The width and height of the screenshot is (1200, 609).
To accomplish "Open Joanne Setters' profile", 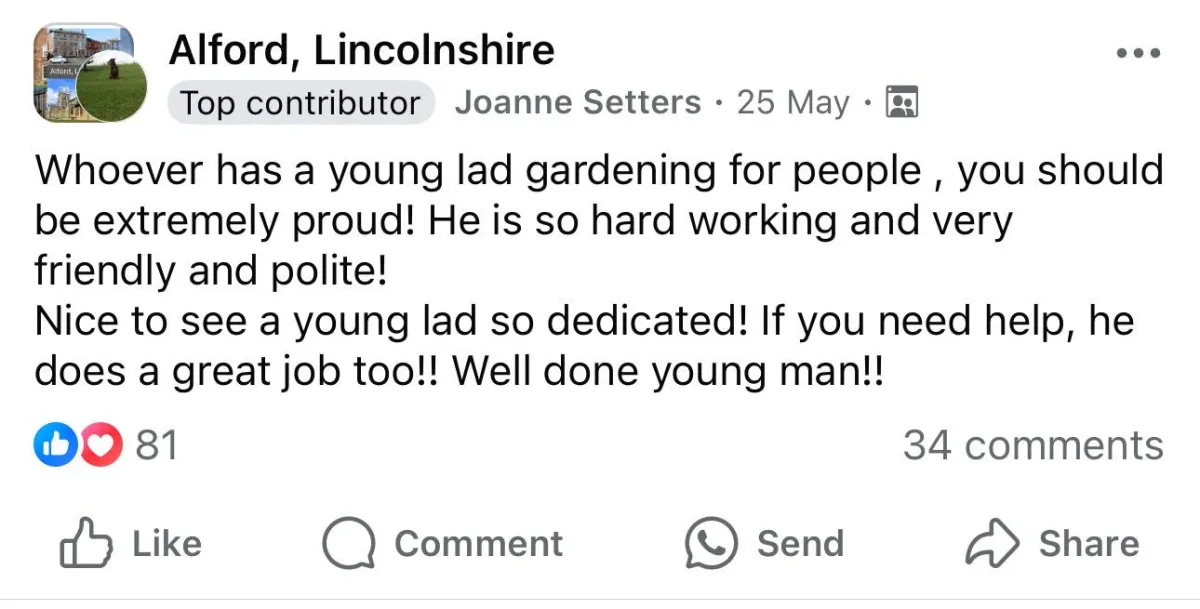I will coord(577,103).
